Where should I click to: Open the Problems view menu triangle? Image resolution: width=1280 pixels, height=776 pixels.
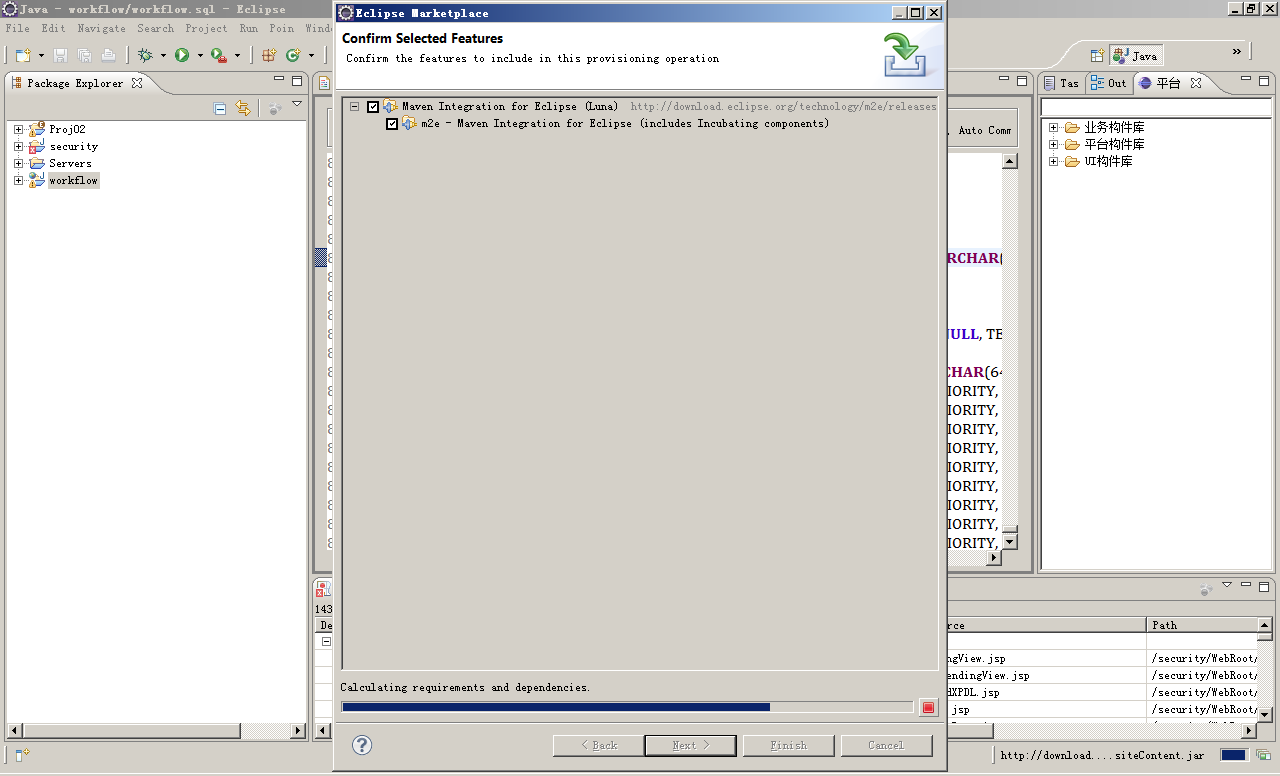1227,587
